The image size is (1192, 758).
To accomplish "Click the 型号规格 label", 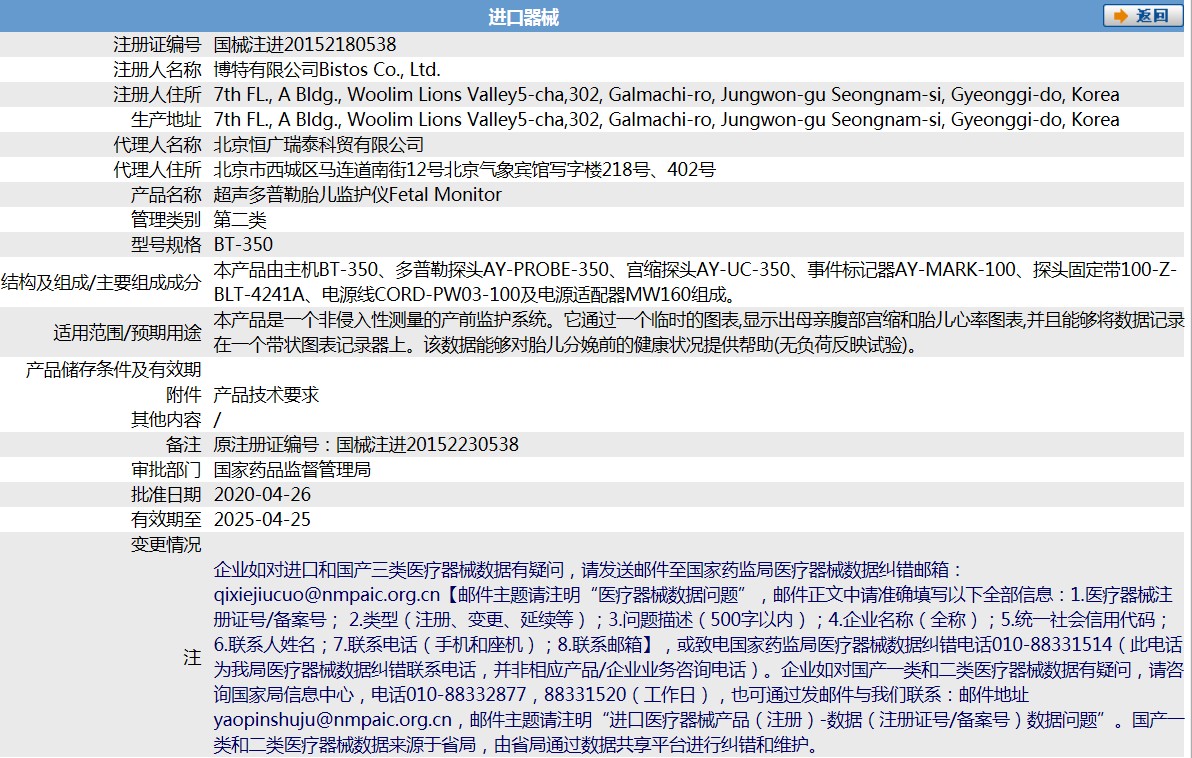I will [x=166, y=245].
